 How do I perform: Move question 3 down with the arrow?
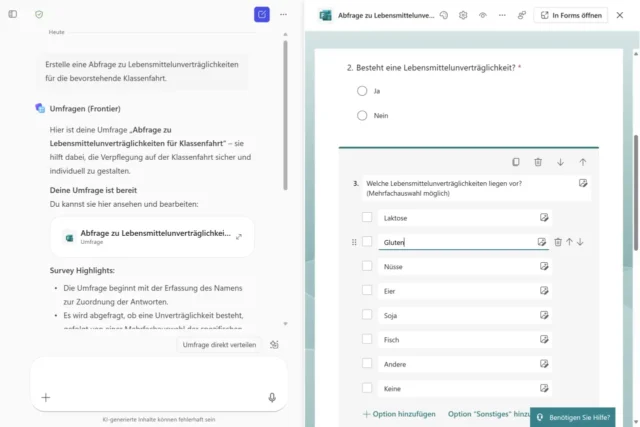pos(560,162)
